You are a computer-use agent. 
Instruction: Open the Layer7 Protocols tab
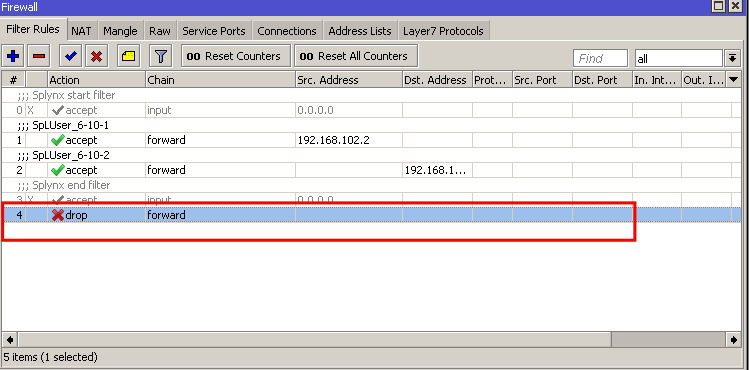pyautogui.click(x=443, y=31)
